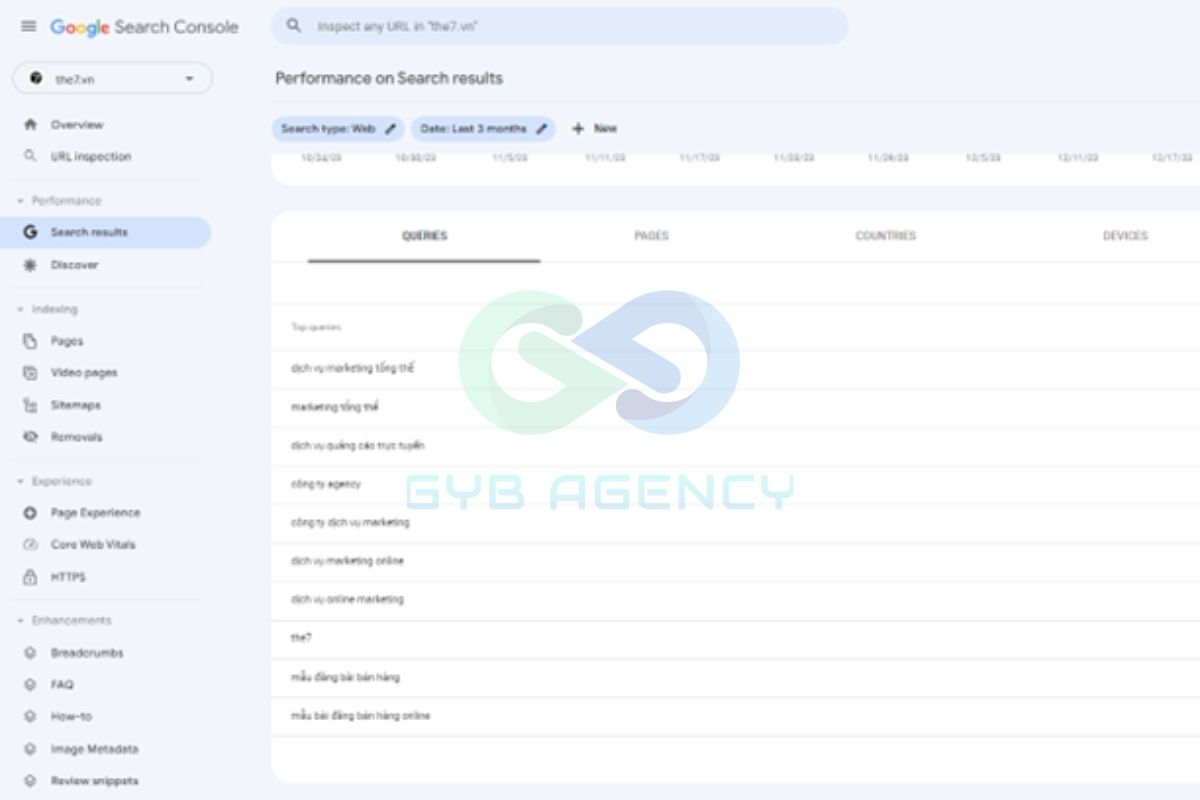Open the Sitemaps page
1200x800 pixels.
[76, 405]
